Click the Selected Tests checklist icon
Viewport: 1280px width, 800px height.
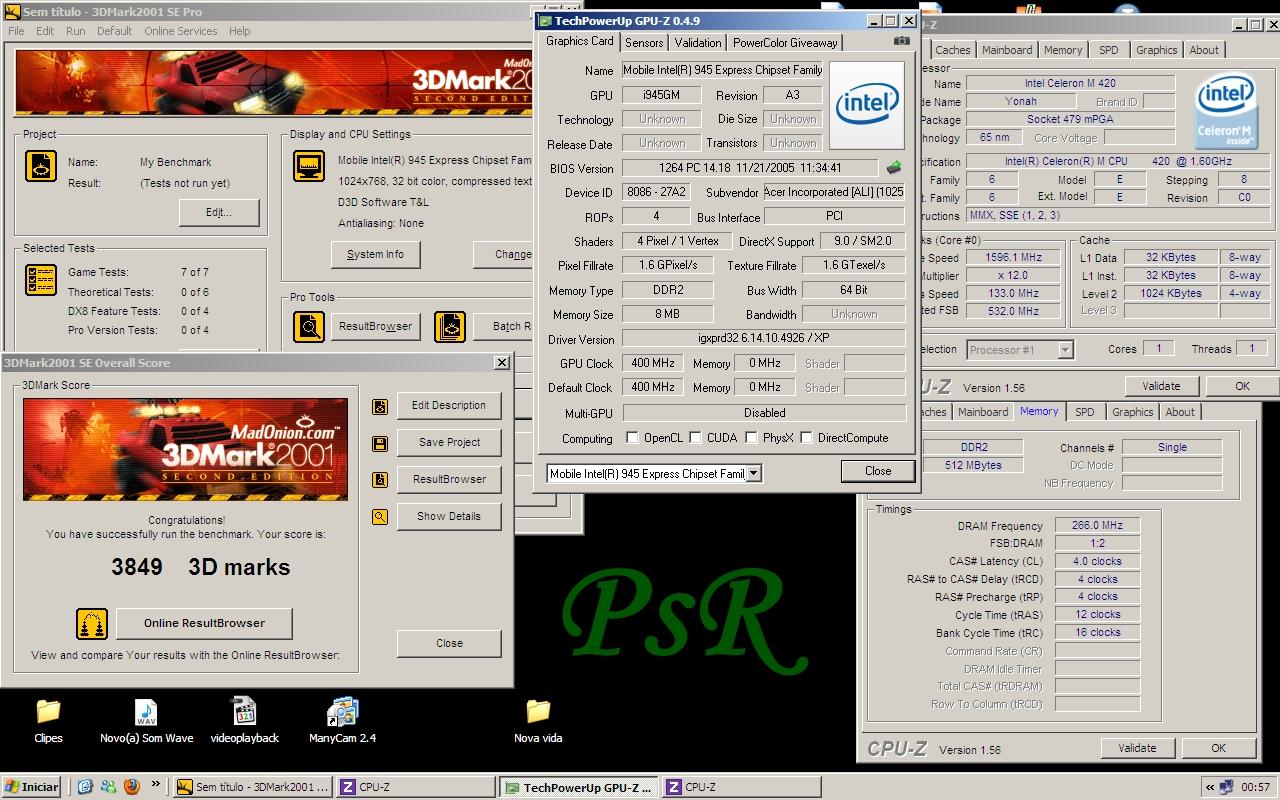coord(41,280)
